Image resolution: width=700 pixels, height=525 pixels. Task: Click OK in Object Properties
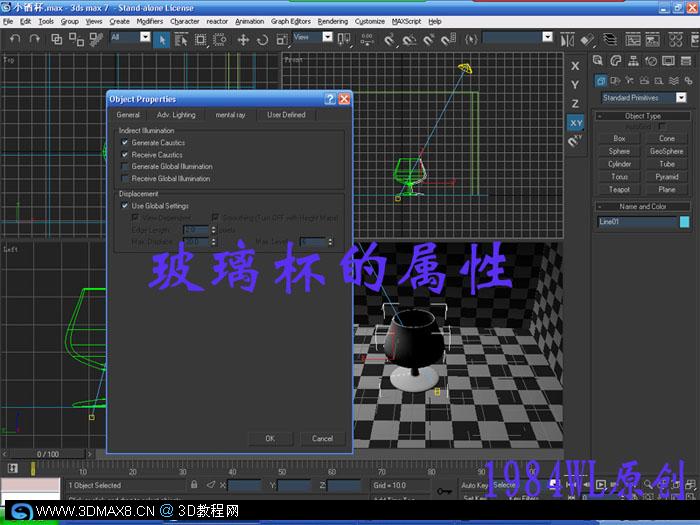pos(270,438)
